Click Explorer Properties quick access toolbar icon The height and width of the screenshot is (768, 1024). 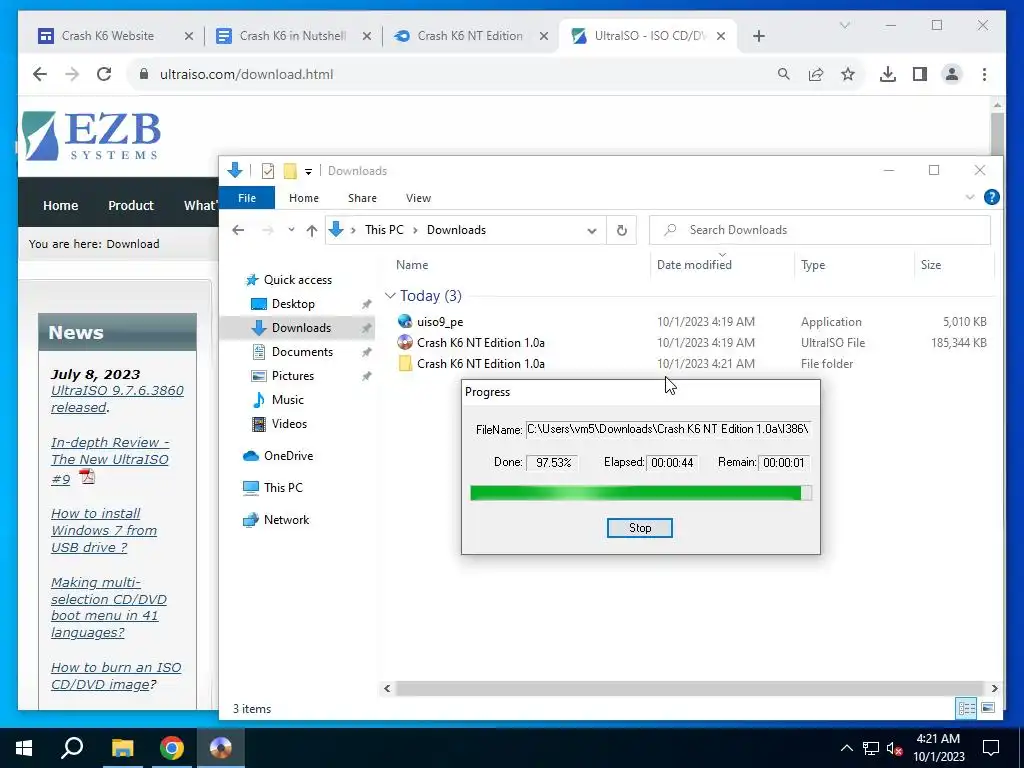pos(268,171)
